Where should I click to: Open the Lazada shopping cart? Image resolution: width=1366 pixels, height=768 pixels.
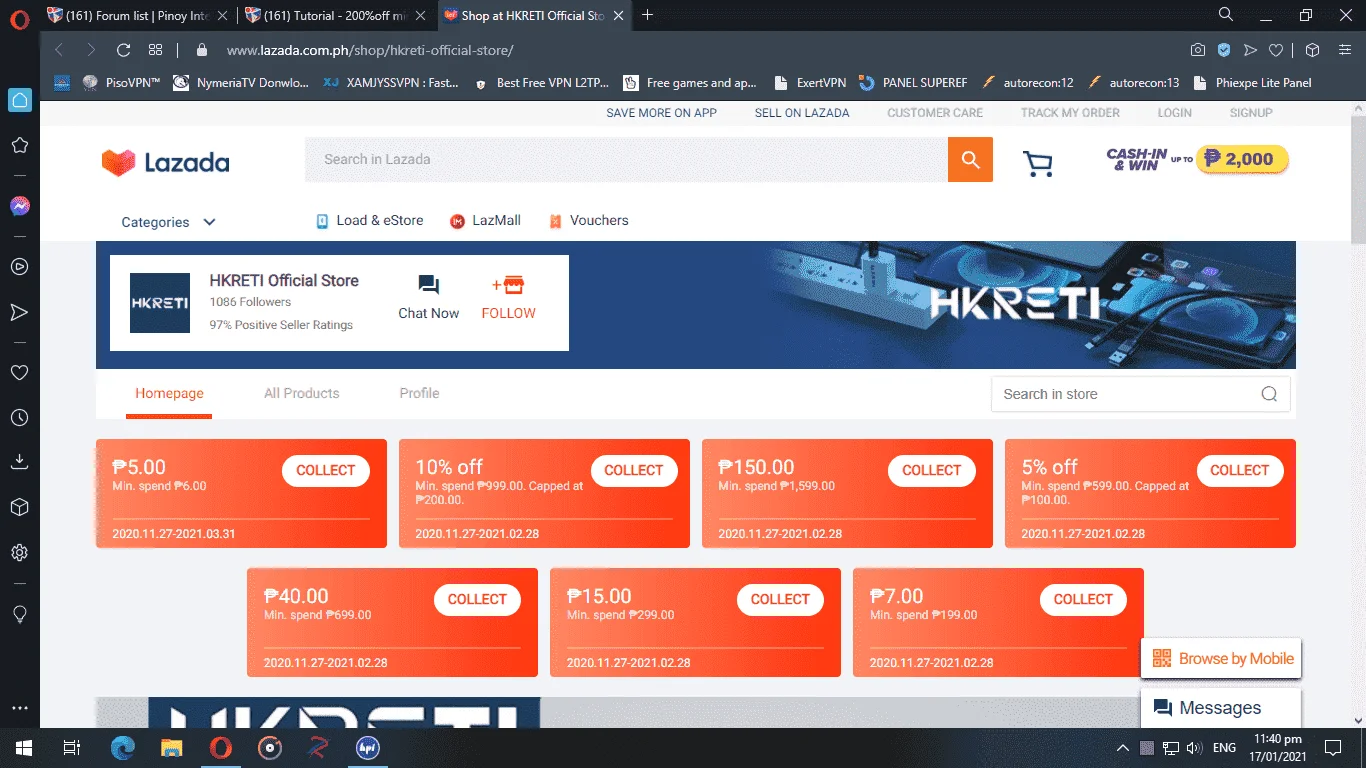coord(1038,163)
